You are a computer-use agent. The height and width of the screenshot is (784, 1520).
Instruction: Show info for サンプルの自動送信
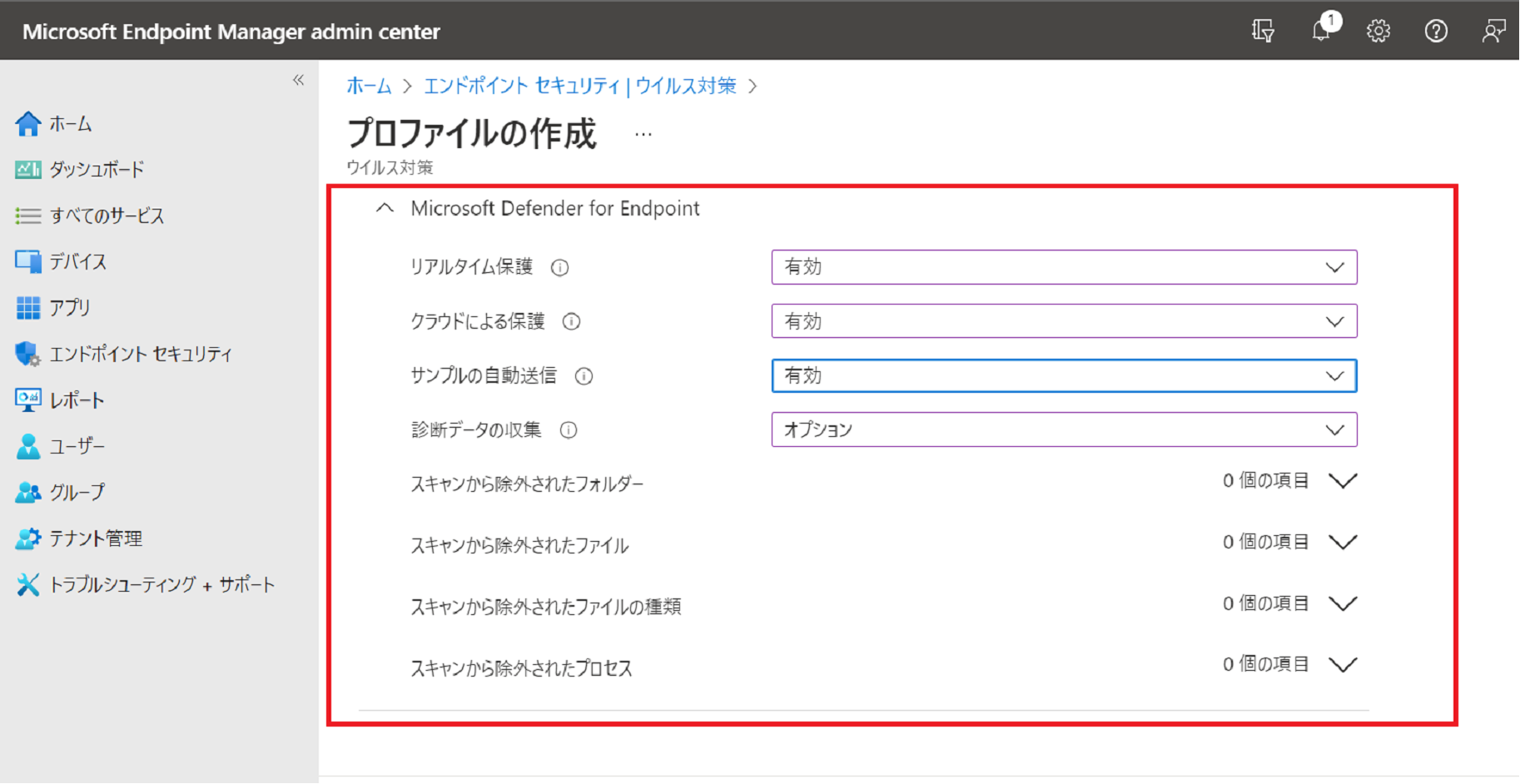(x=584, y=376)
